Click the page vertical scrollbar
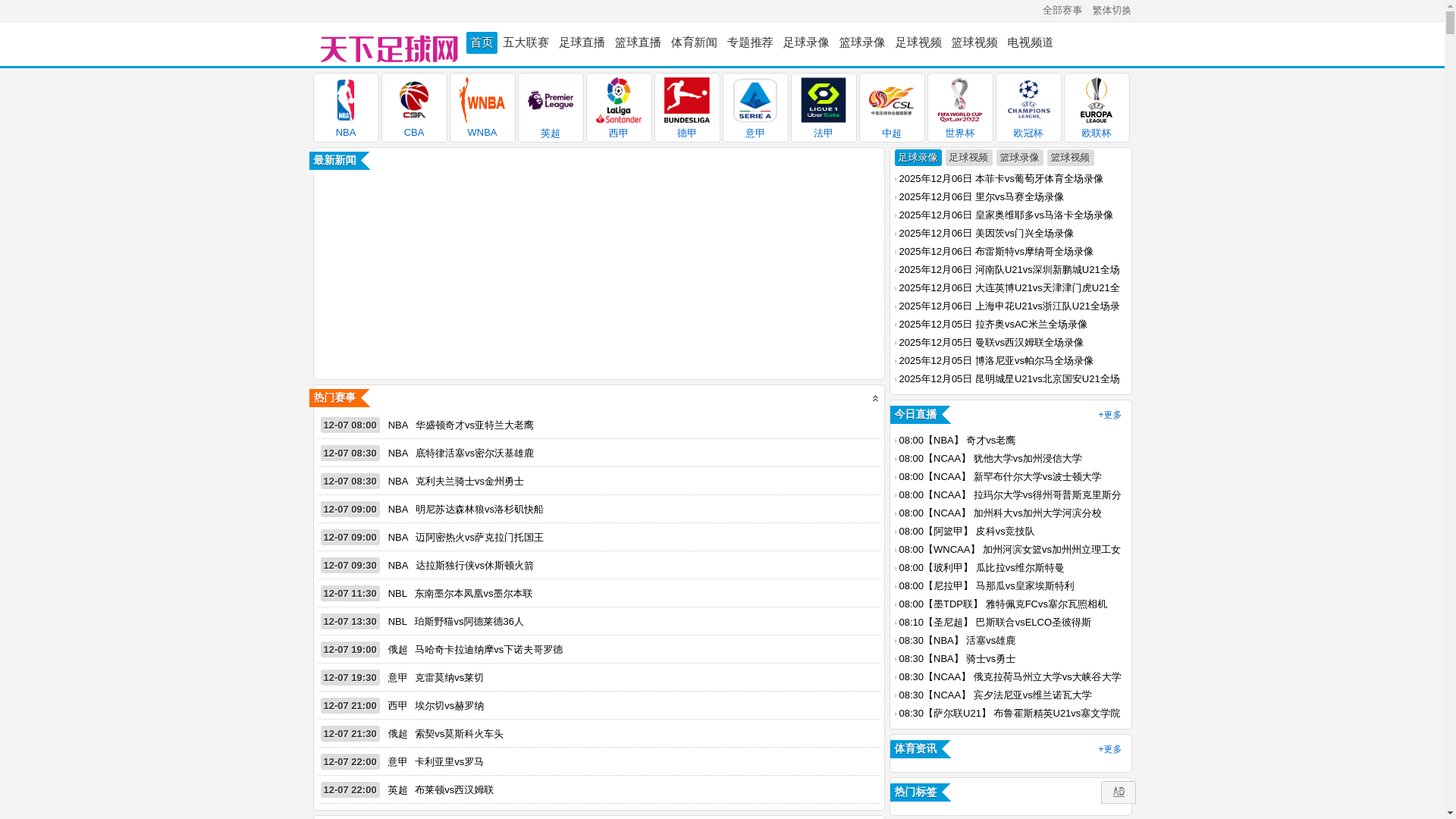This screenshot has height=819, width=1456. 1450,409
